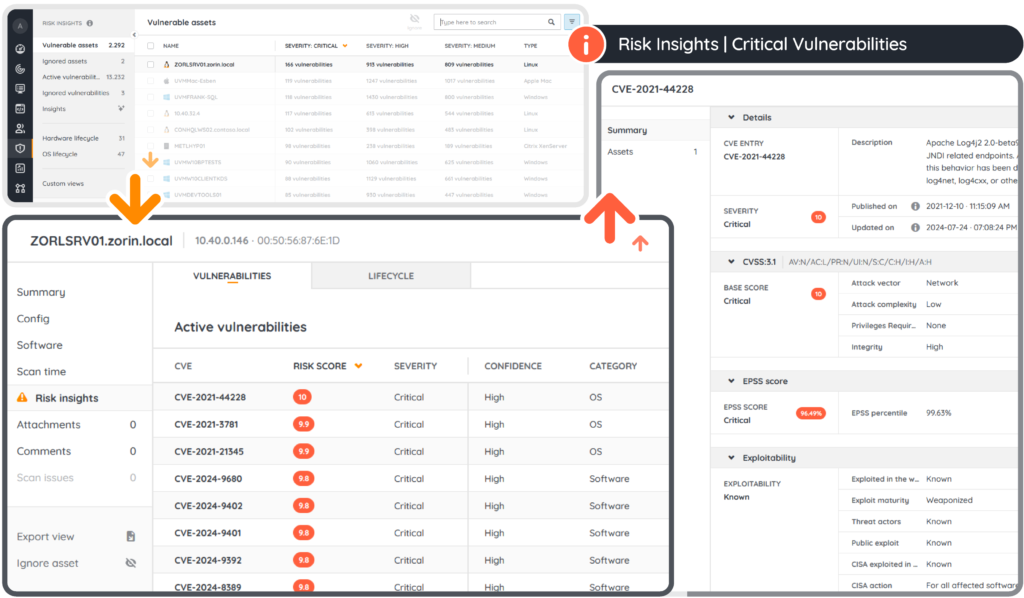Open the SEVERITY: CRITICAL sort dropdown
The image size is (1024, 598).
coord(346,45)
